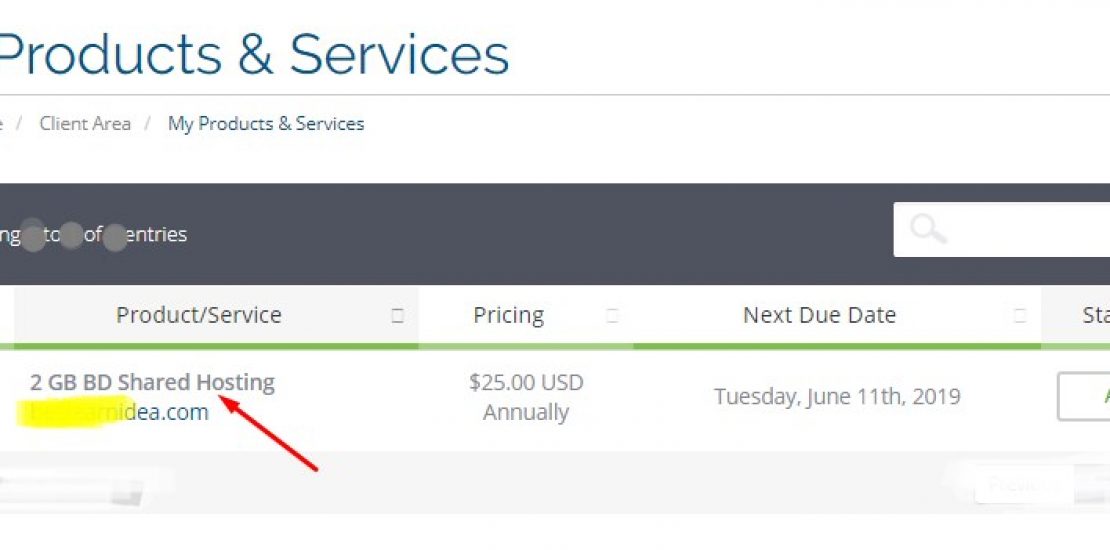The image size is (1110, 550).
Task: Click the Products & Services page heading
Action: [254, 54]
